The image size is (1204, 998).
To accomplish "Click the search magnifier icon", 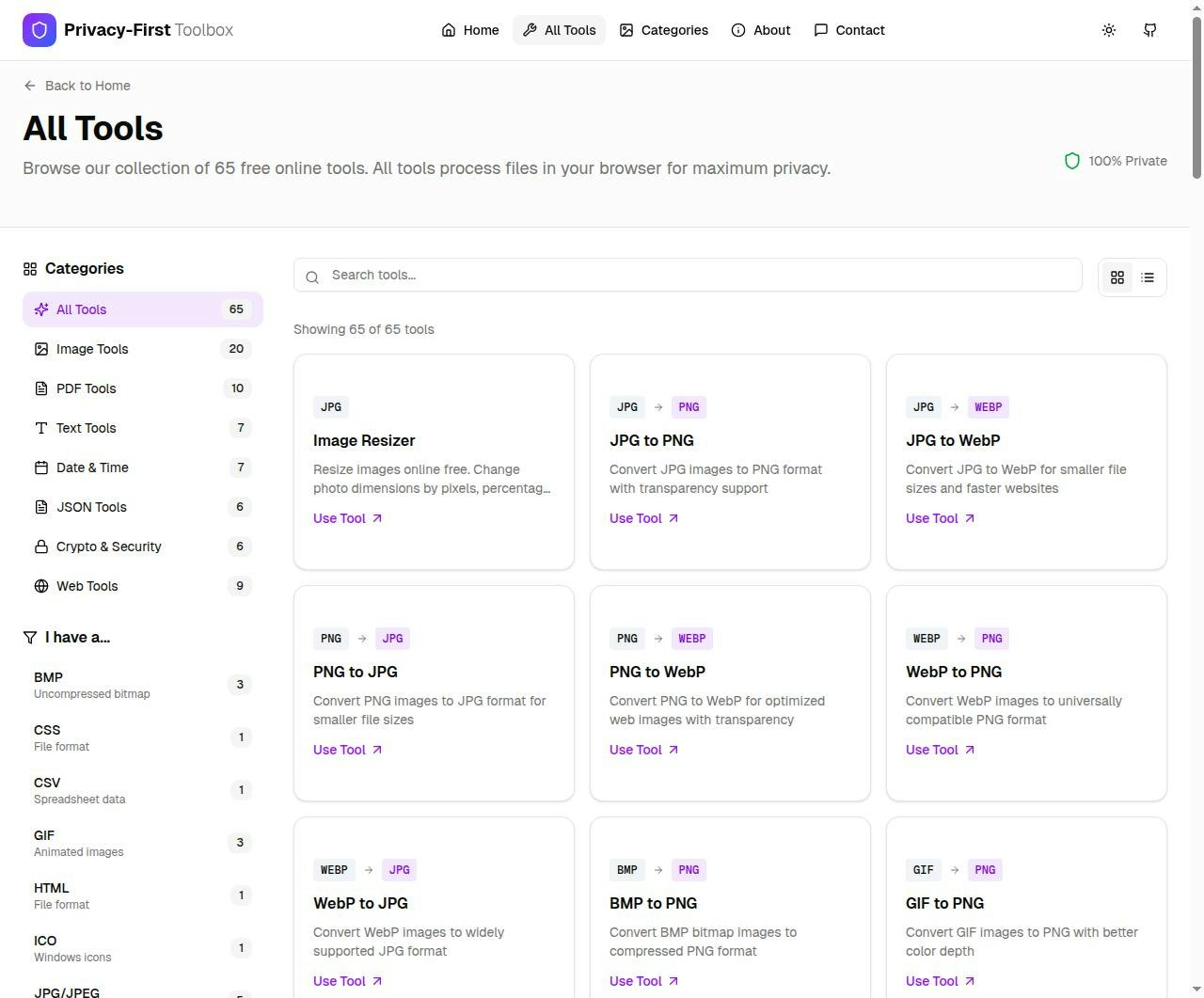I will point(312,277).
